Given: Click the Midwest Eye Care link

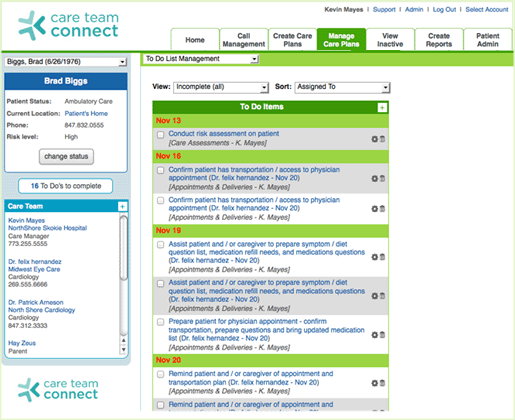Looking at the screenshot, I should point(34,269).
